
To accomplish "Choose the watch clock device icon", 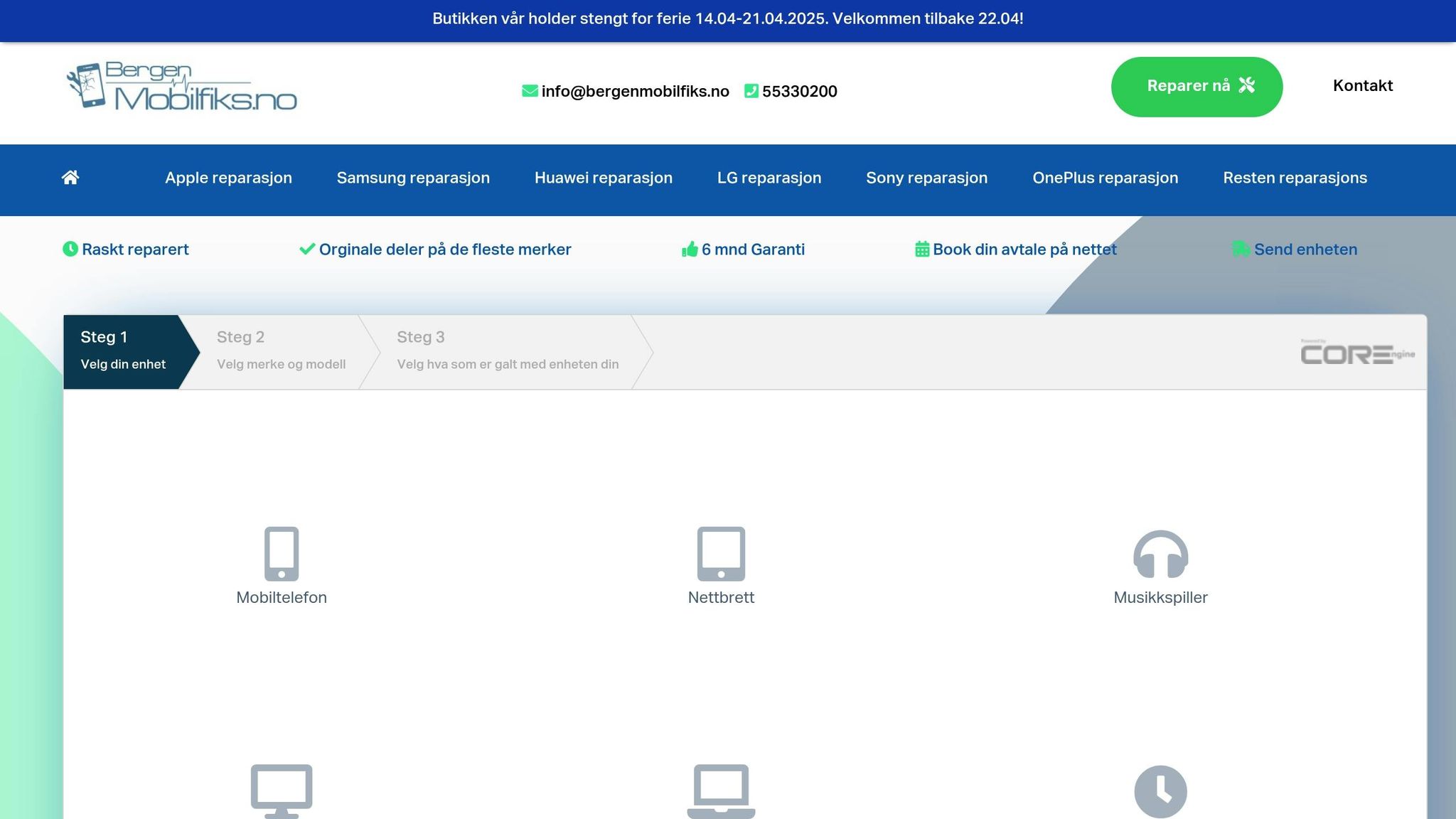I will pos(1160,791).
